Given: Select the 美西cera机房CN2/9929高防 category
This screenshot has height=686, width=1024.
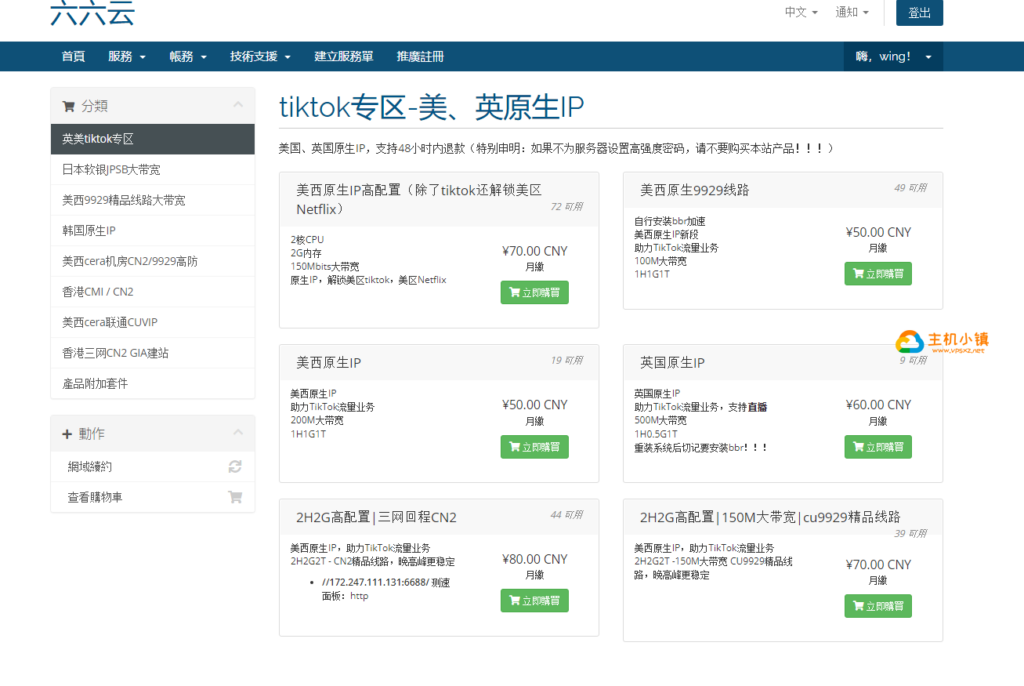Looking at the screenshot, I should [153, 261].
